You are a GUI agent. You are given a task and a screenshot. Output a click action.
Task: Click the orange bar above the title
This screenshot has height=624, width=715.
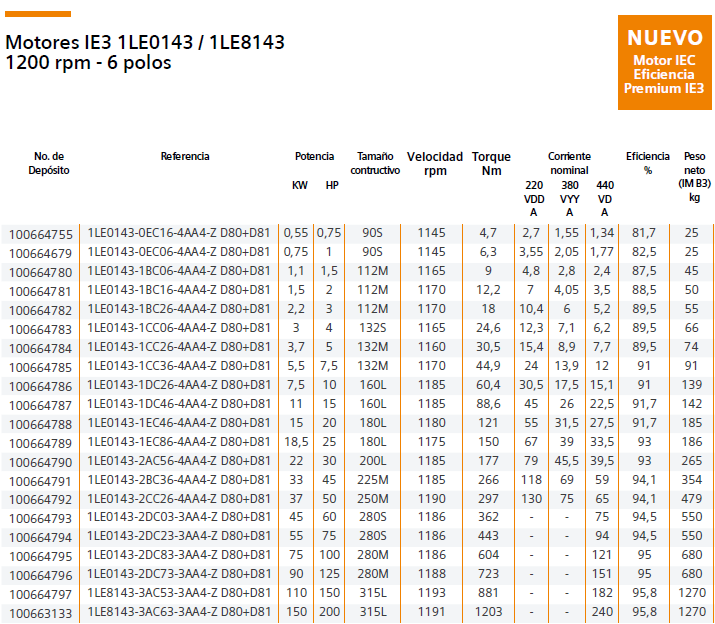tap(38, 14)
